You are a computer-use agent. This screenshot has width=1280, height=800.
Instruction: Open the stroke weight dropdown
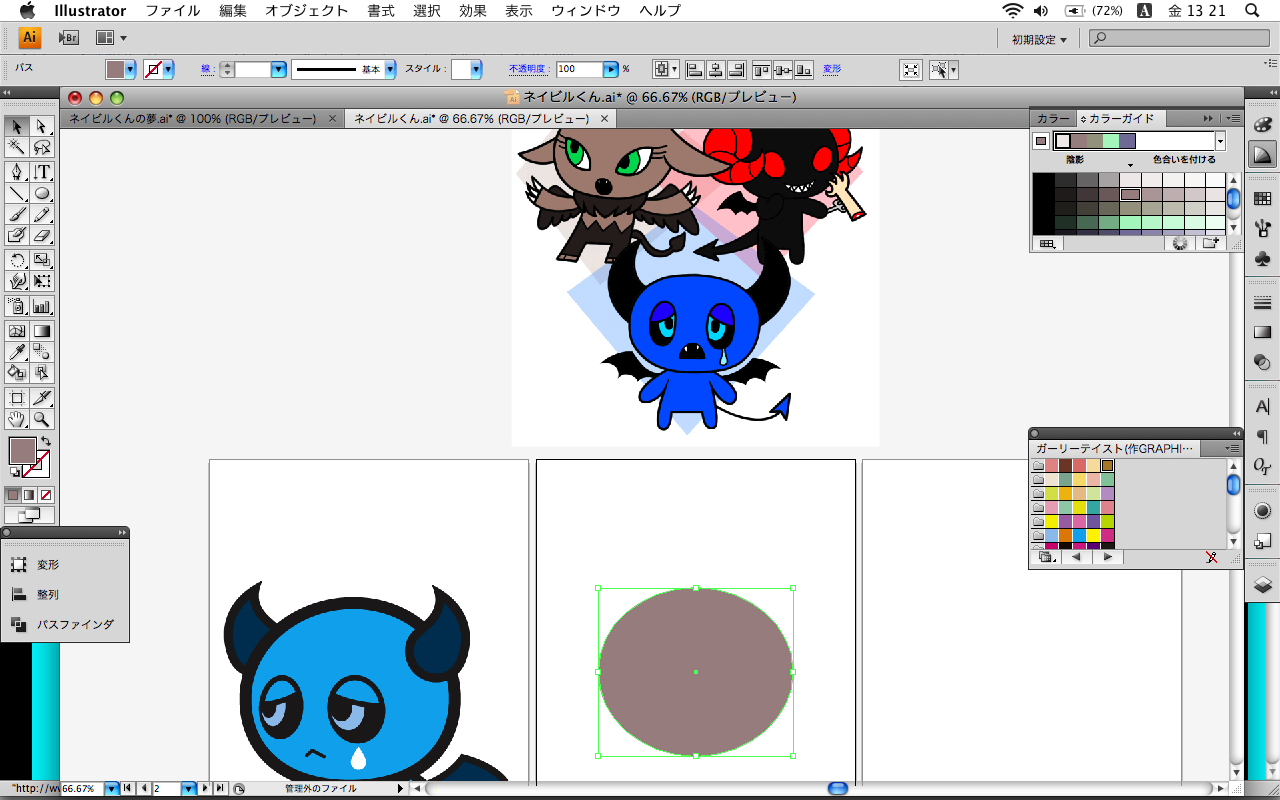click(x=279, y=70)
